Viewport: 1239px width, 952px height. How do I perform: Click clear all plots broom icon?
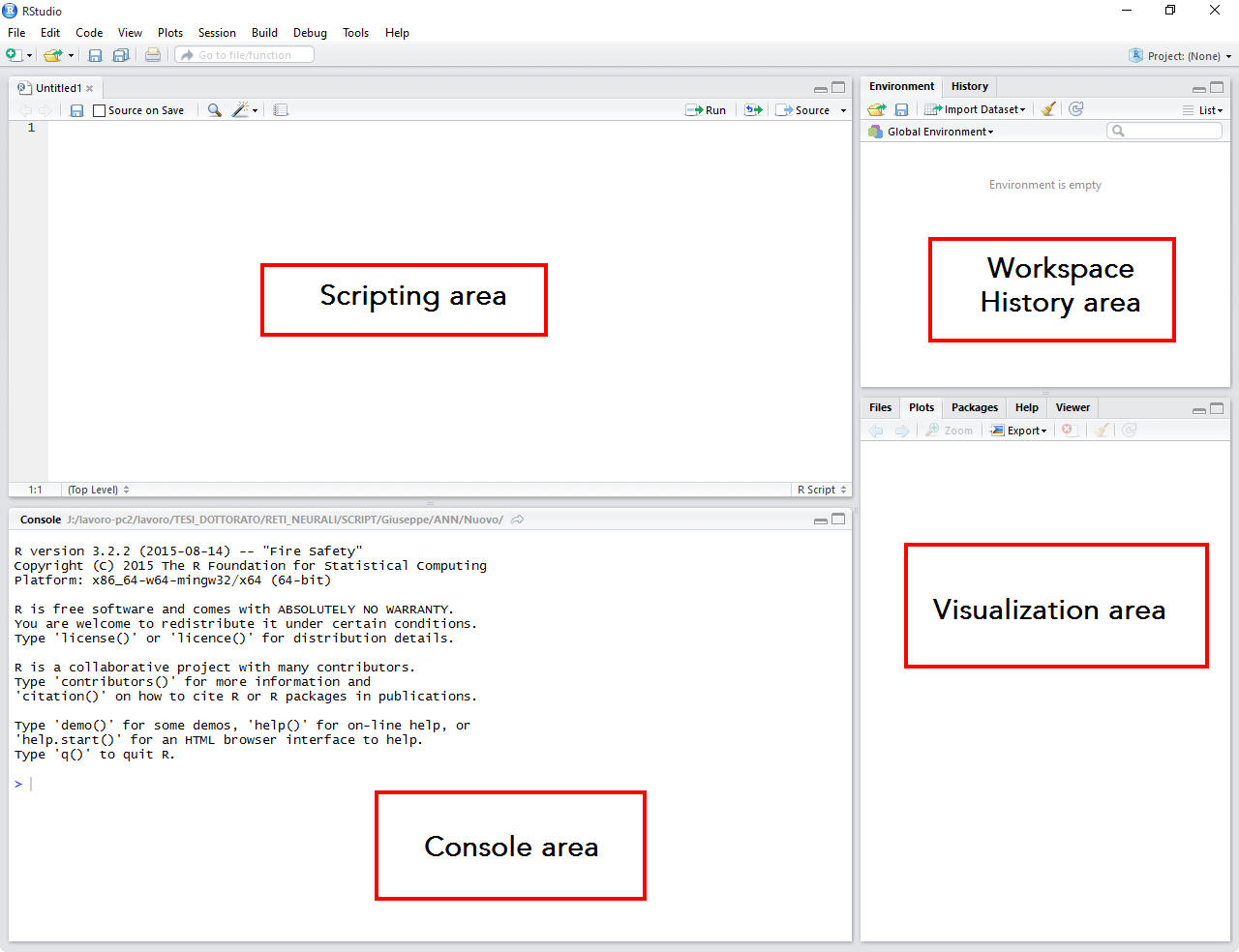[x=1102, y=430]
